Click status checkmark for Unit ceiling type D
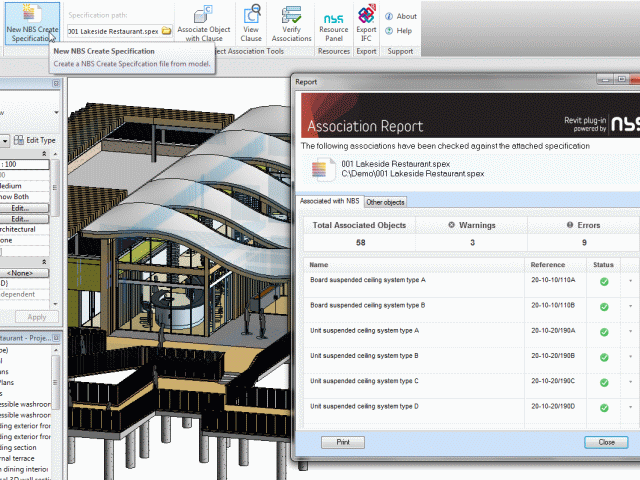Screen dimensions: 640x480 (604, 408)
